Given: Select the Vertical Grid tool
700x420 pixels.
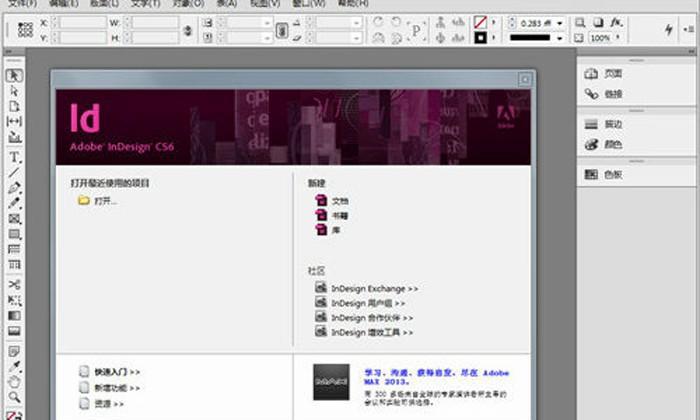Looking at the screenshot, I should pyautogui.click(x=14, y=265).
